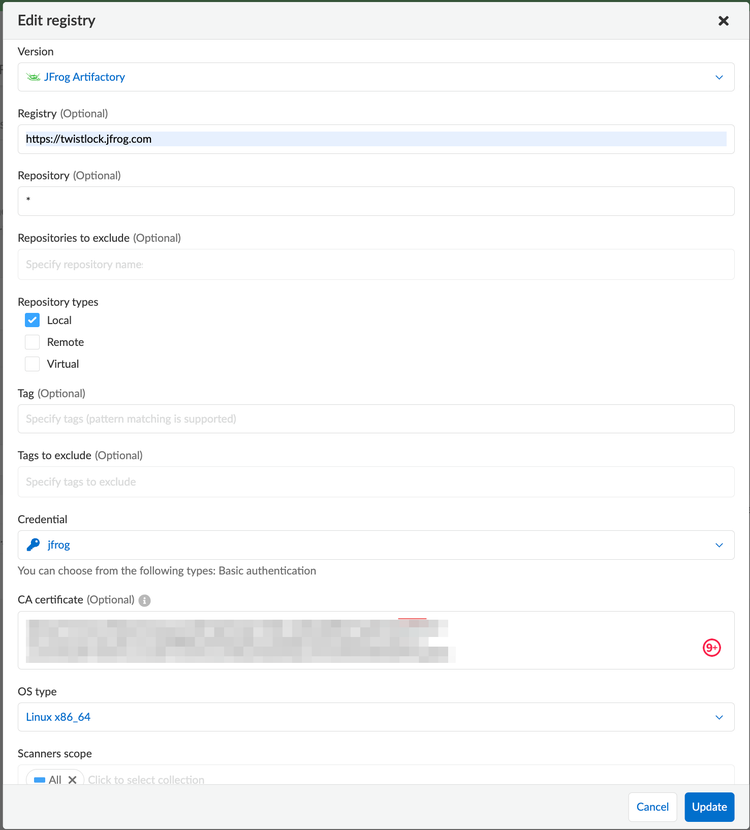Click the Update button
750x830 pixels.
pos(709,807)
